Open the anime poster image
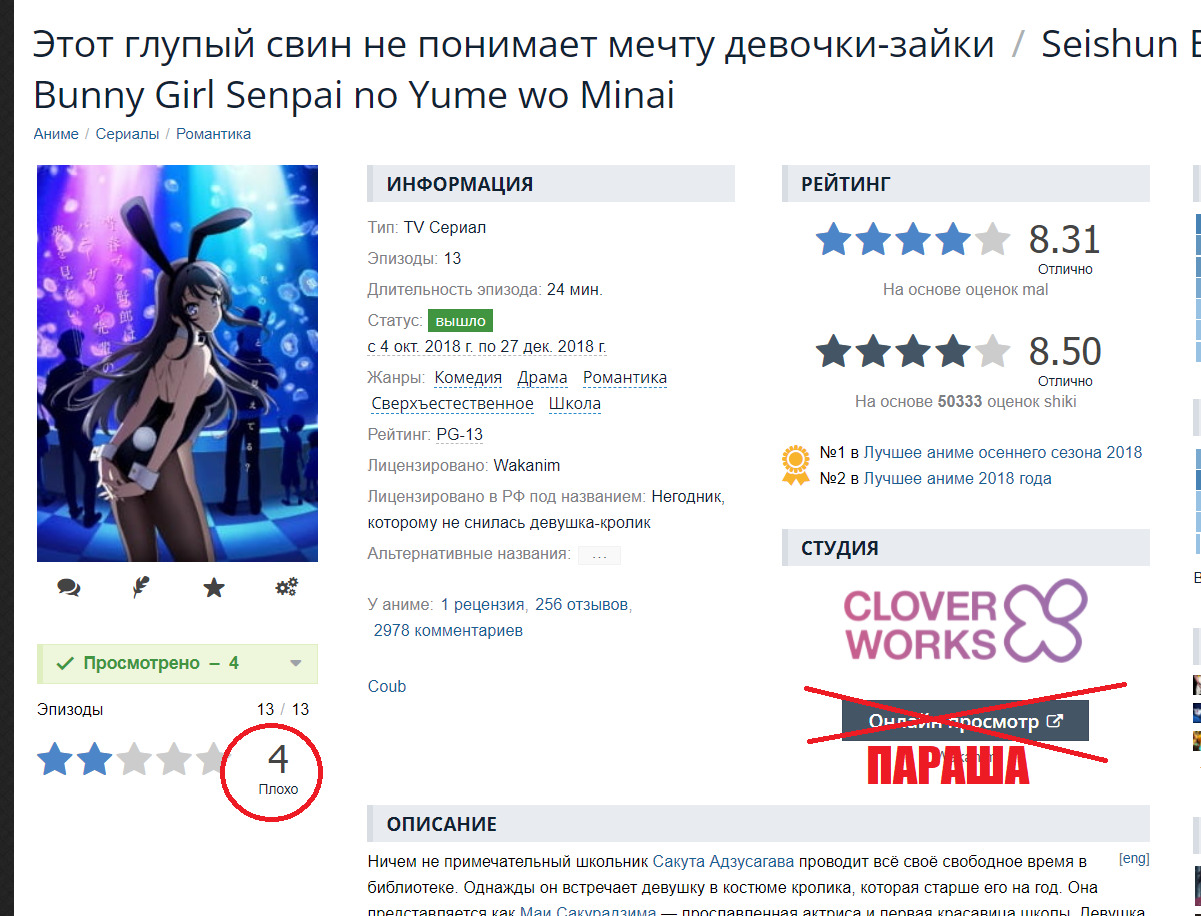Screen dimensions: 1201x916 177,364
